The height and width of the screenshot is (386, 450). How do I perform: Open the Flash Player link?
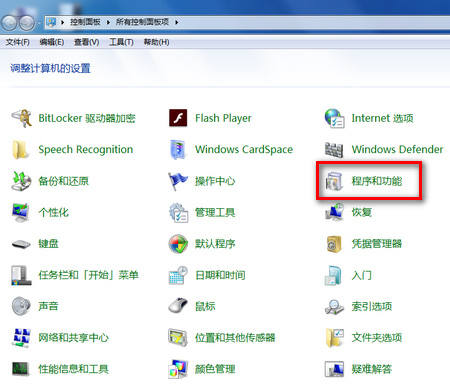point(223,118)
